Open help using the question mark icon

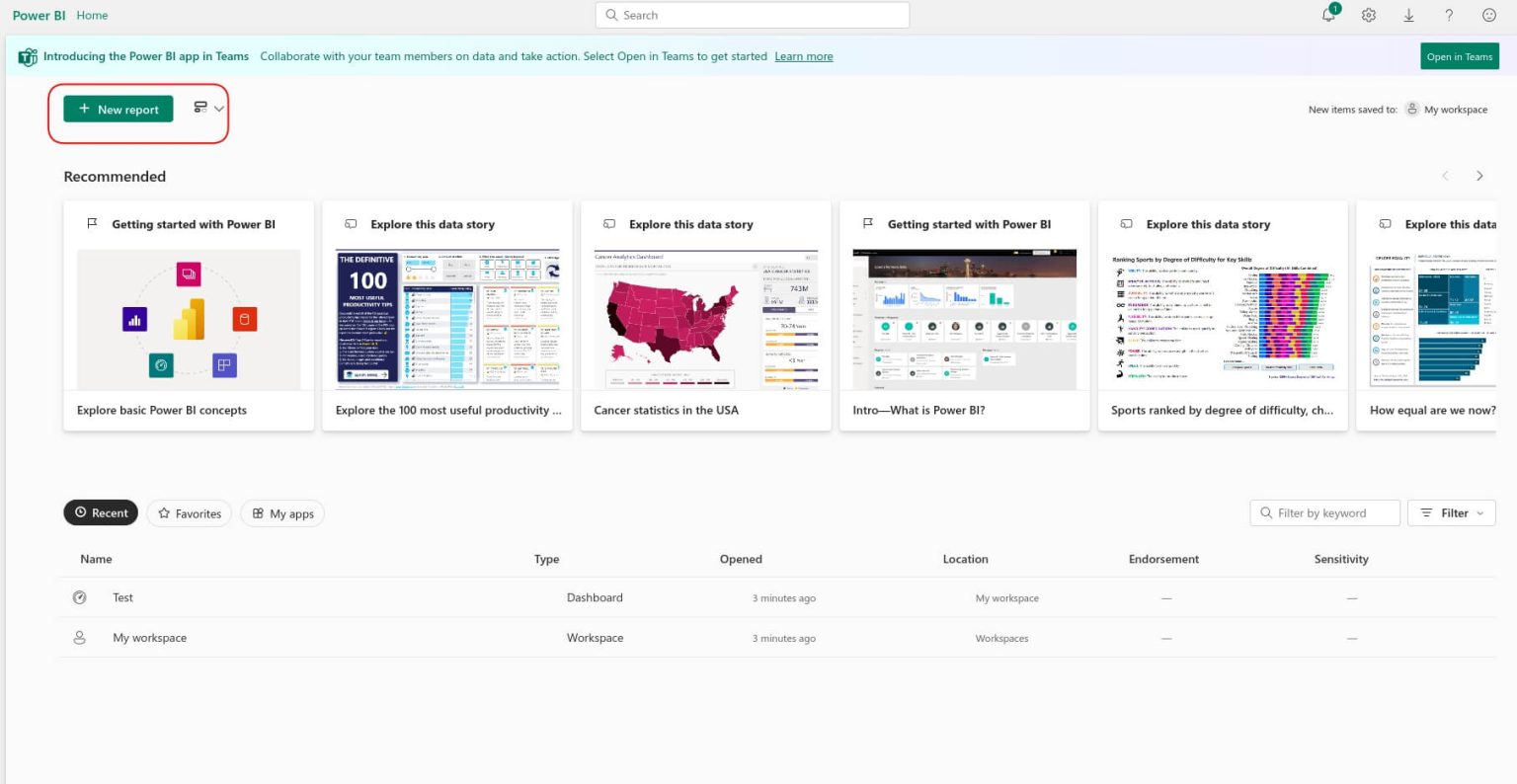tap(1448, 15)
